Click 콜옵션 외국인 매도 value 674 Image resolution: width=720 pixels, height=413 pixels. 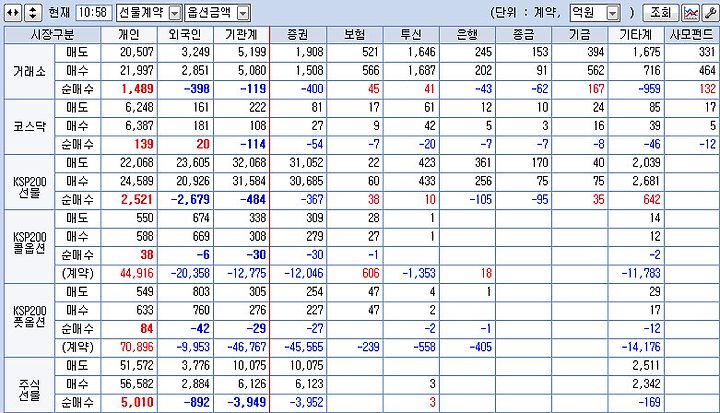pyautogui.click(x=201, y=218)
